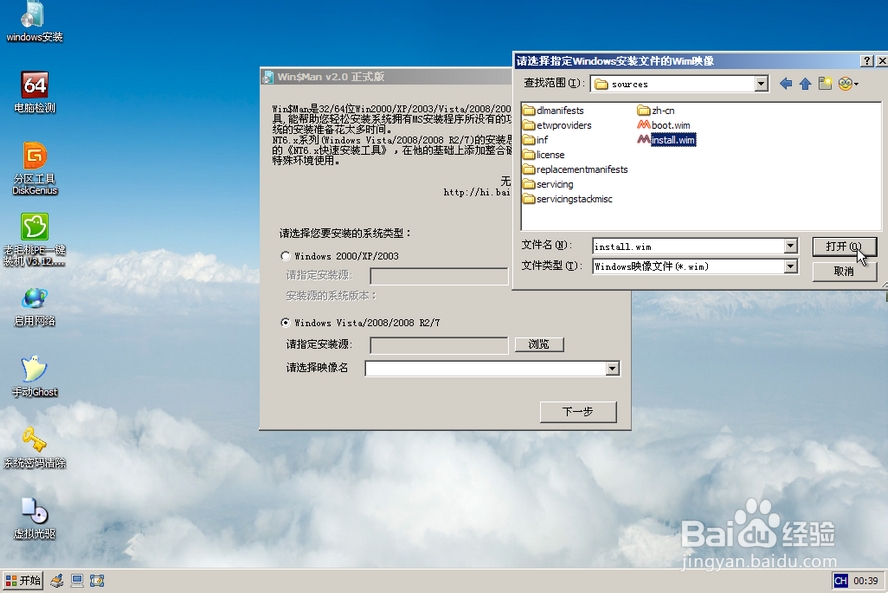This screenshot has width=888, height=593.
Task: Click the 下一步 button in Win$Man
Action: (x=578, y=412)
